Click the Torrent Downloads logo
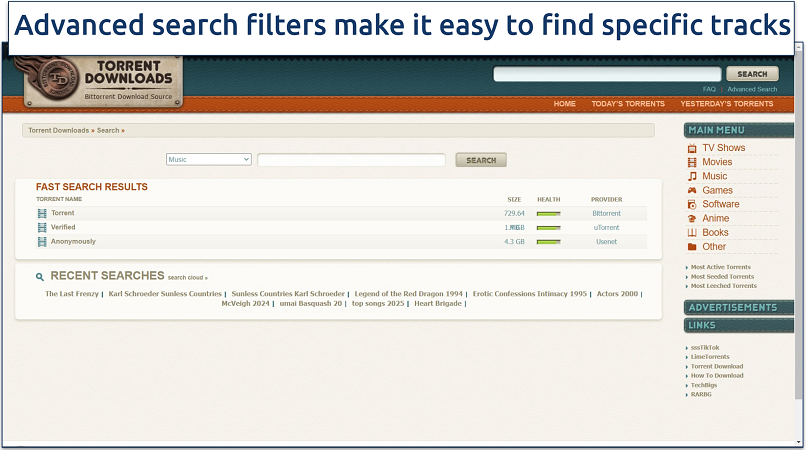Viewport: 806px width, 450px height. click(103, 81)
